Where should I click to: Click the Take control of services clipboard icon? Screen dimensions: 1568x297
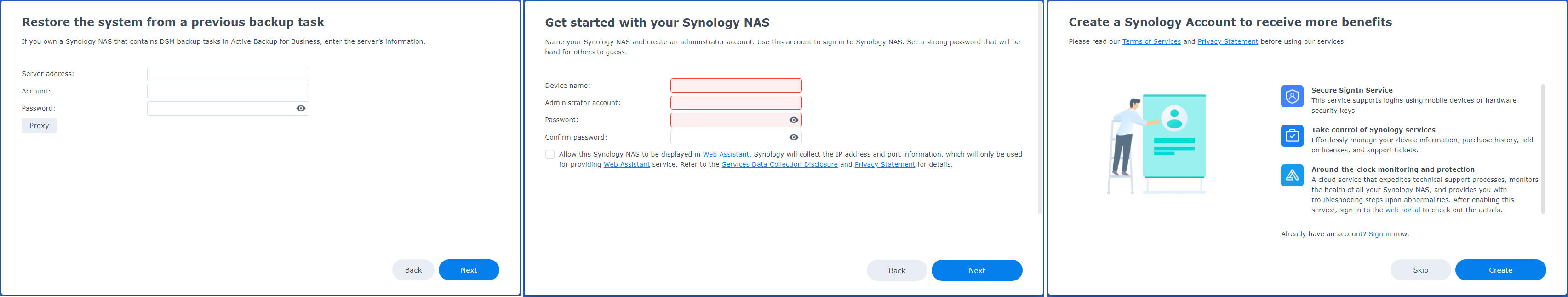pos(1292,136)
